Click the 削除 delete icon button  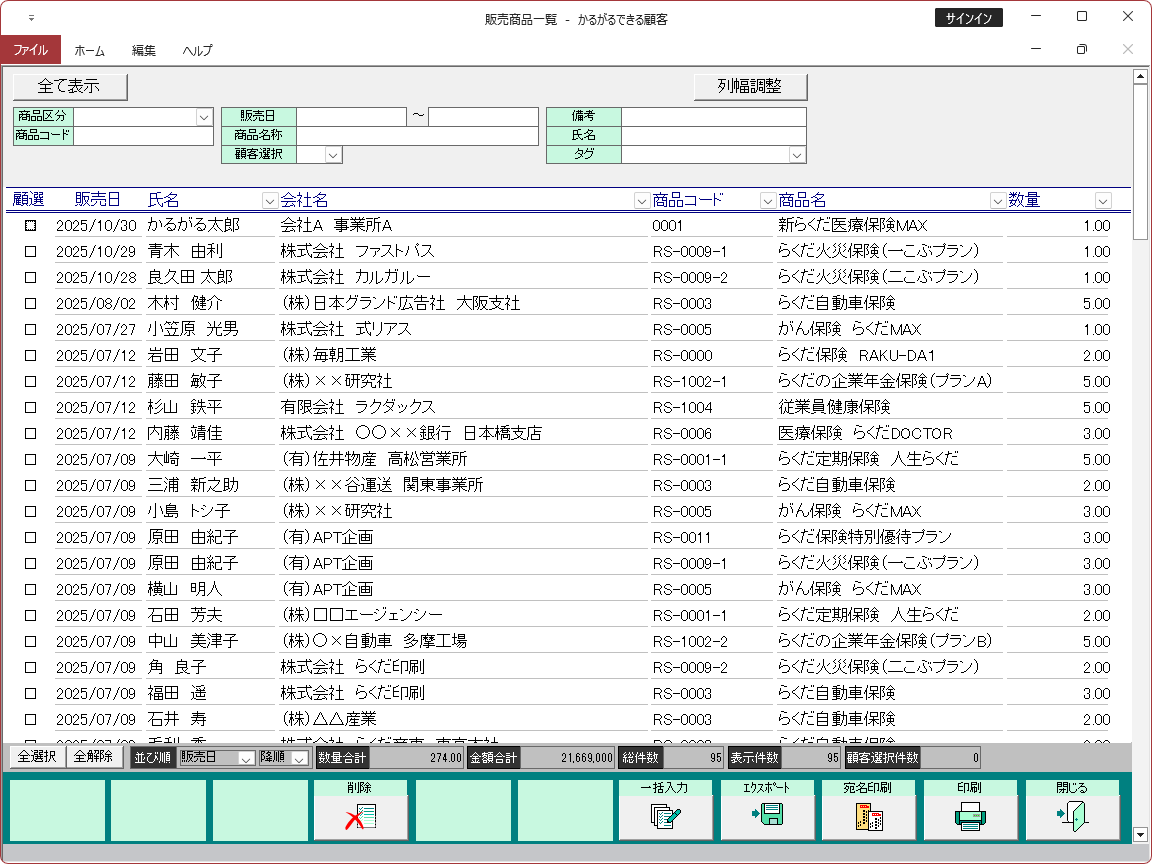[x=360, y=817]
